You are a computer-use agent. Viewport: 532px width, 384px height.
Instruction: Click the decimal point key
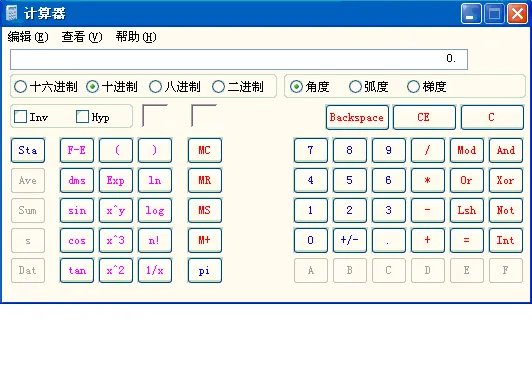click(x=389, y=240)
